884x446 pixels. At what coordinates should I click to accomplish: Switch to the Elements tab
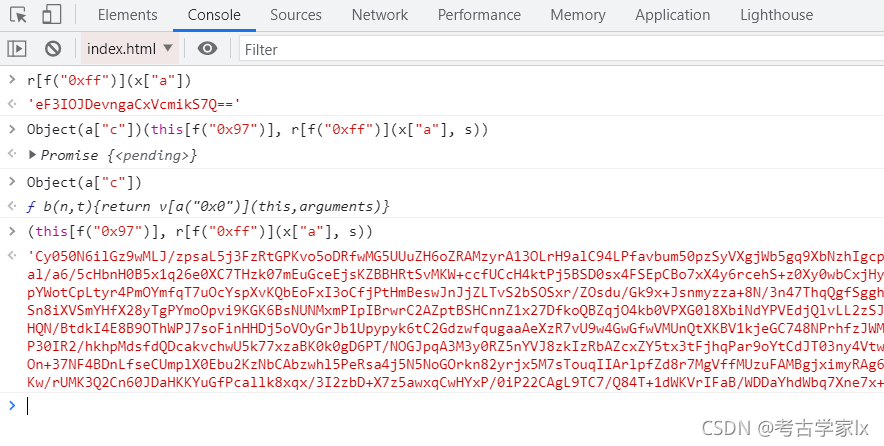(127, 15)
